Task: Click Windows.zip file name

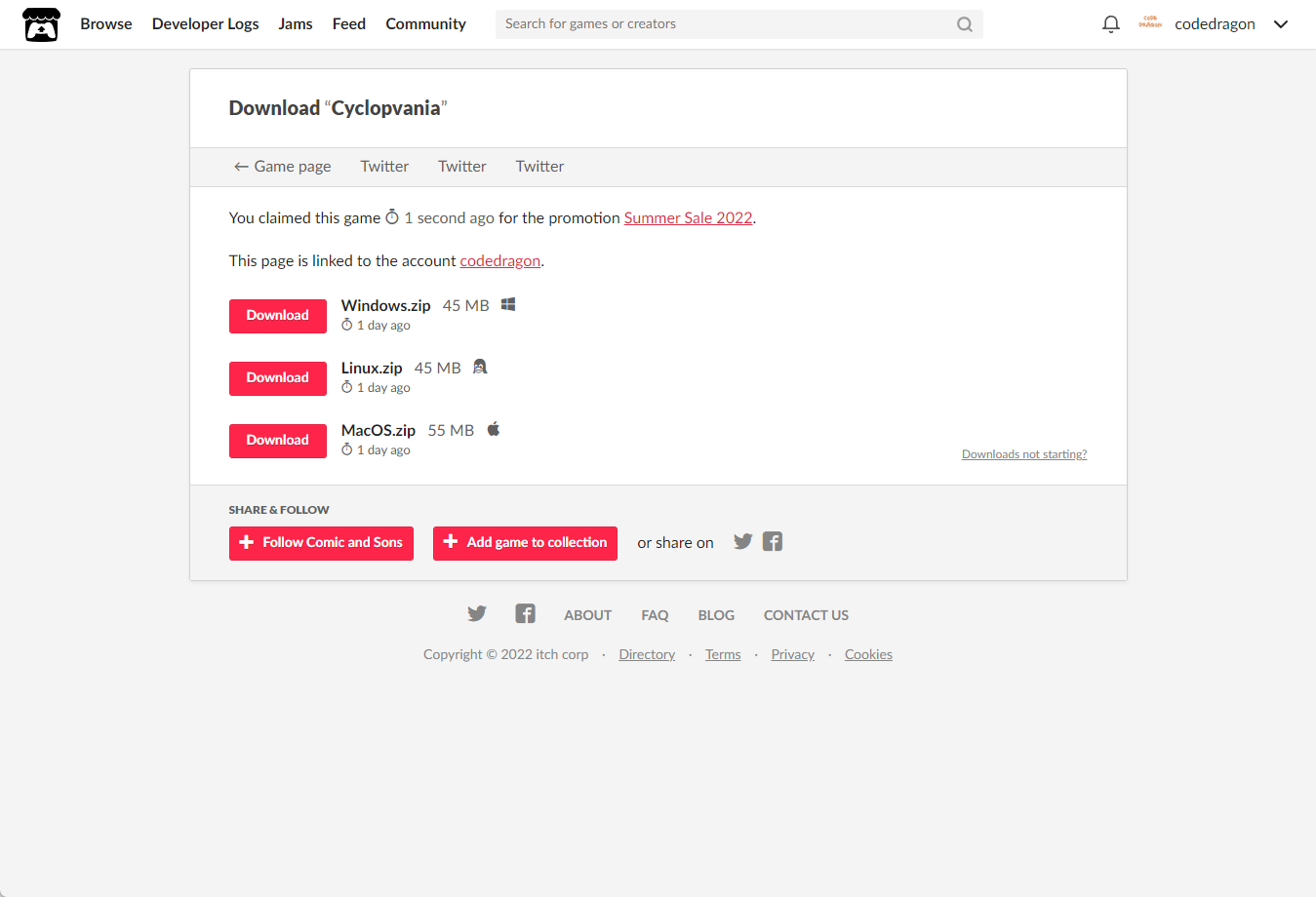Action: pyautogui.click(x=385, y=305)
